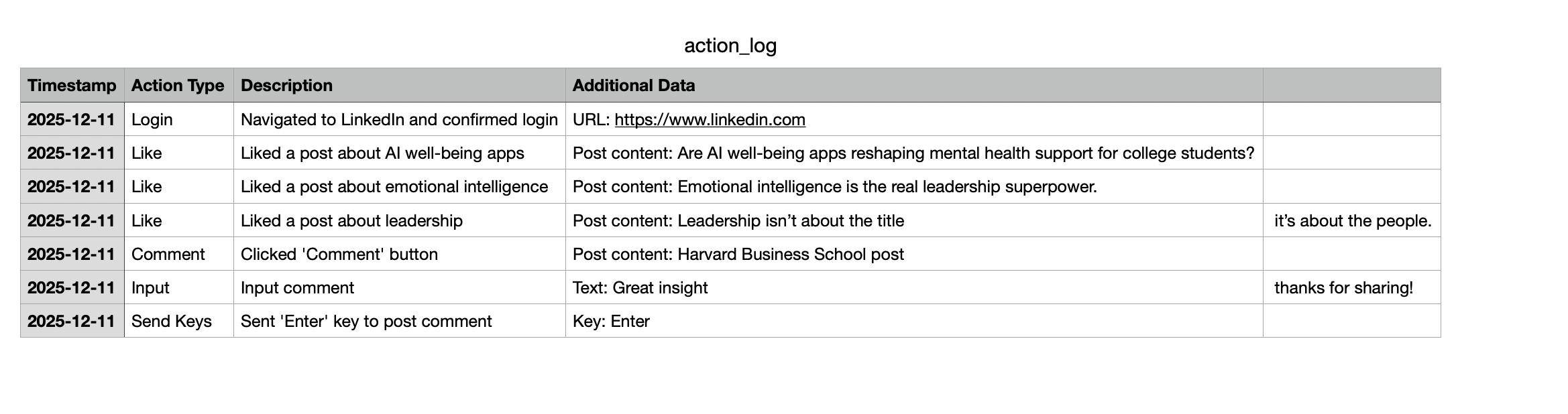Select cell 'thanks for sharing!'
Image resolution: width=1568 pixels, height=414 pixels.
click(1351, 287)
